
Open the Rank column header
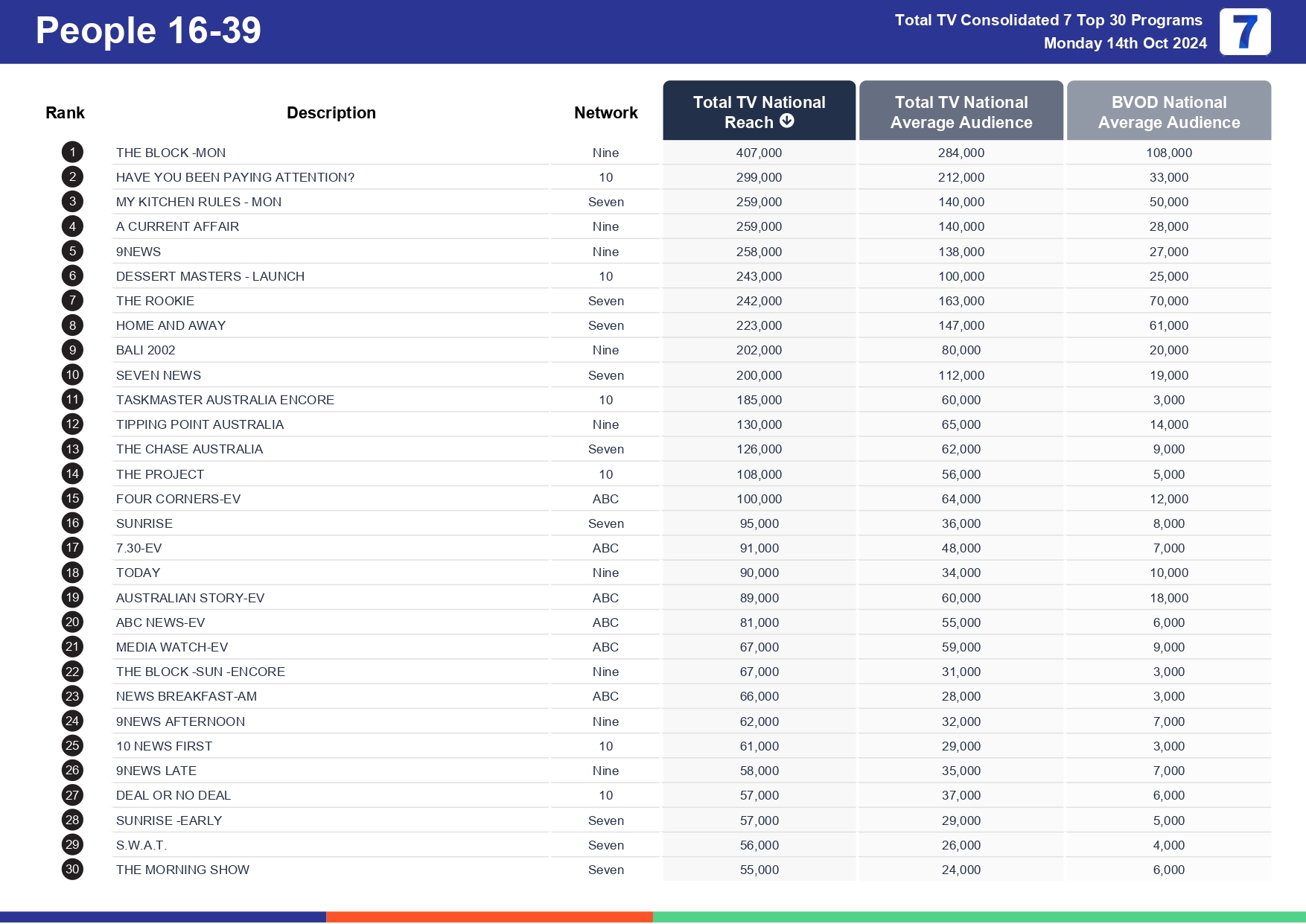point(65,112)
